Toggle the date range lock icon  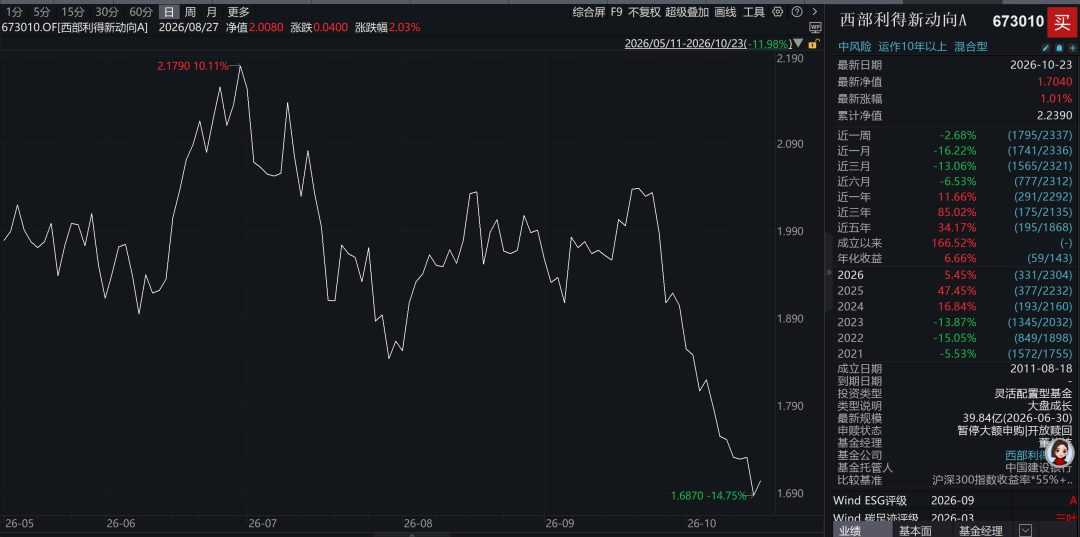(x=813, y=44)
